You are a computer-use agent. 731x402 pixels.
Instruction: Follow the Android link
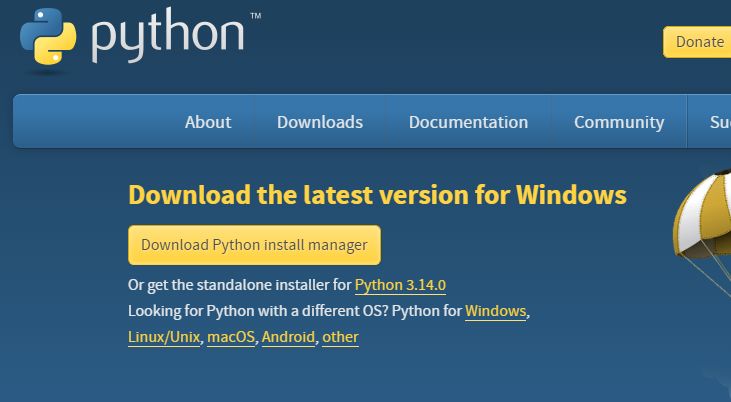pos(288,337)
